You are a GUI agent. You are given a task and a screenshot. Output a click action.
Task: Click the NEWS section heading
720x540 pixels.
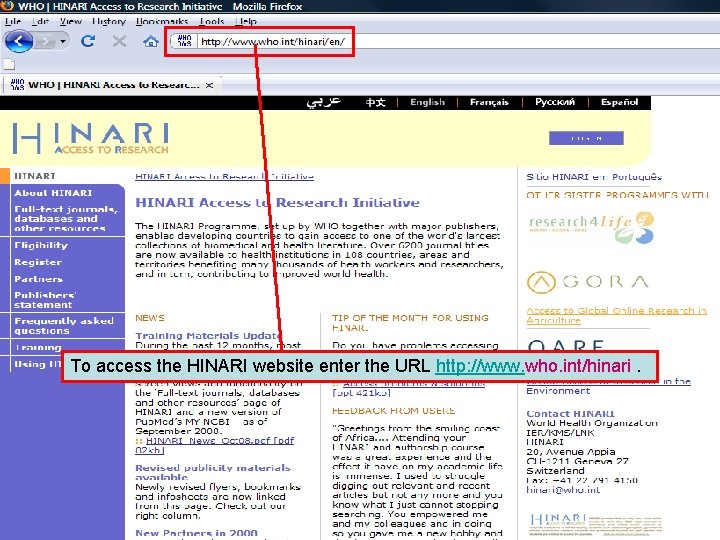click(150, 318)
